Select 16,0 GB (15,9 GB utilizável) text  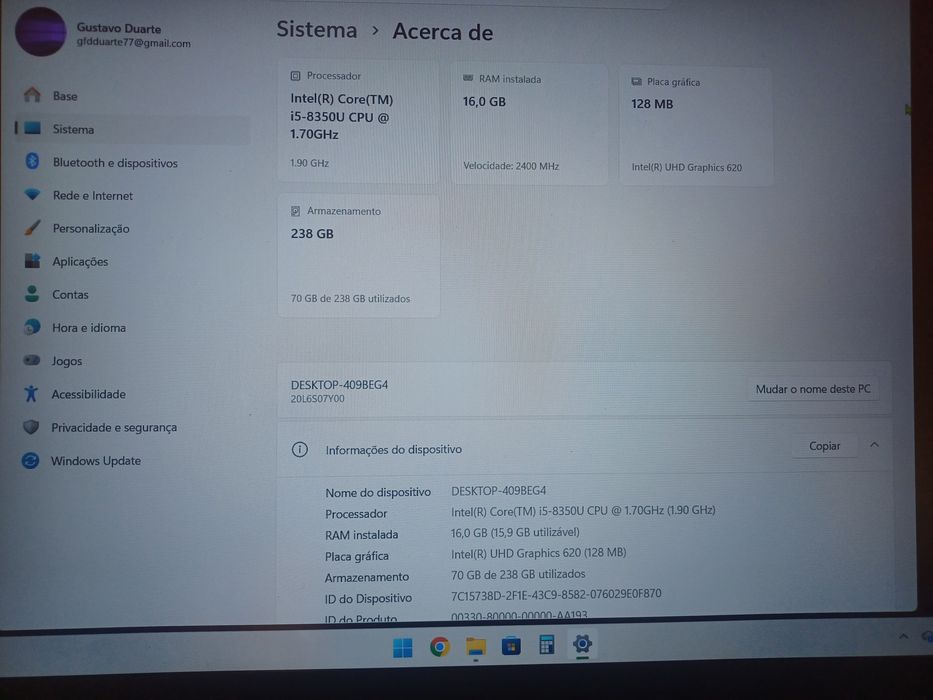click(x=515, y=533)
